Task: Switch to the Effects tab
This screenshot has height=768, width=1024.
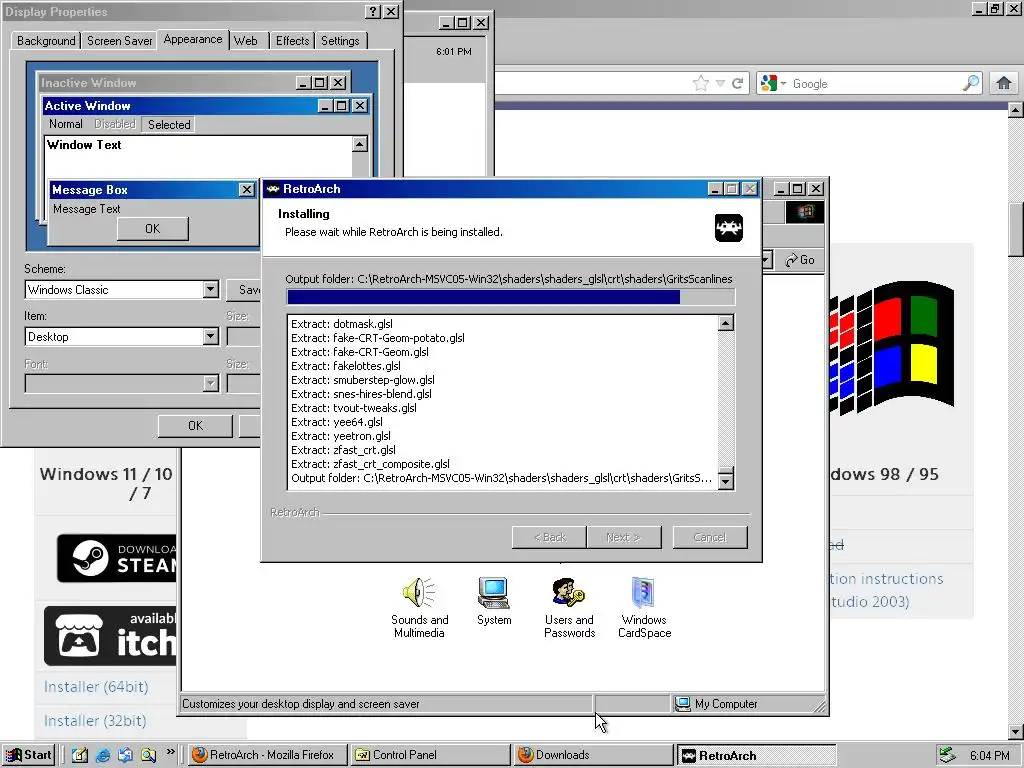Action: 292,40
